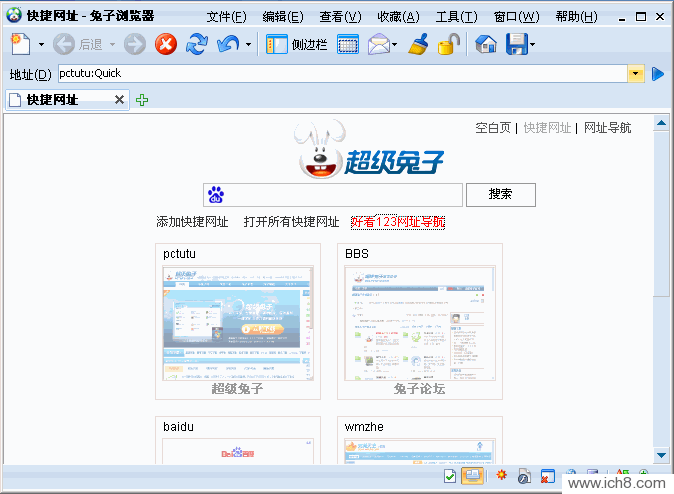
Task: Open the undo dropdown arrow
Action: (248, 44)
